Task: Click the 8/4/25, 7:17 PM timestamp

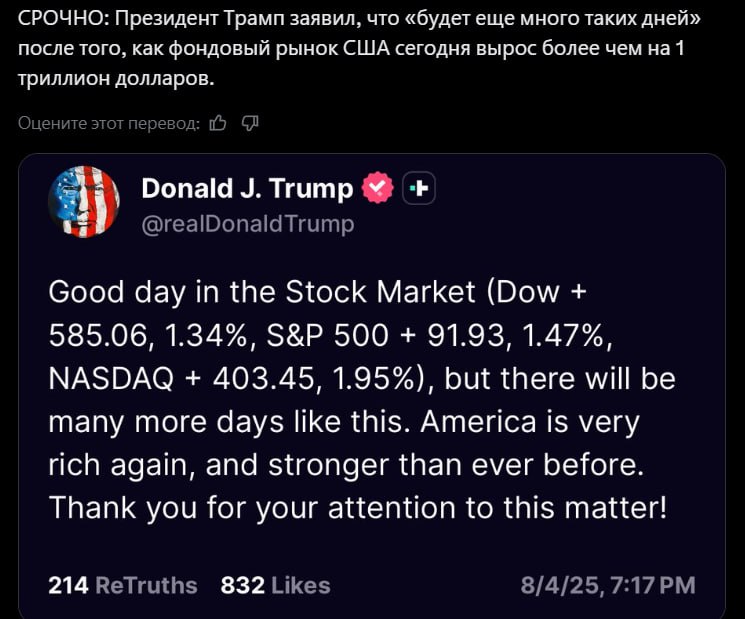Action: pos(608,585)
